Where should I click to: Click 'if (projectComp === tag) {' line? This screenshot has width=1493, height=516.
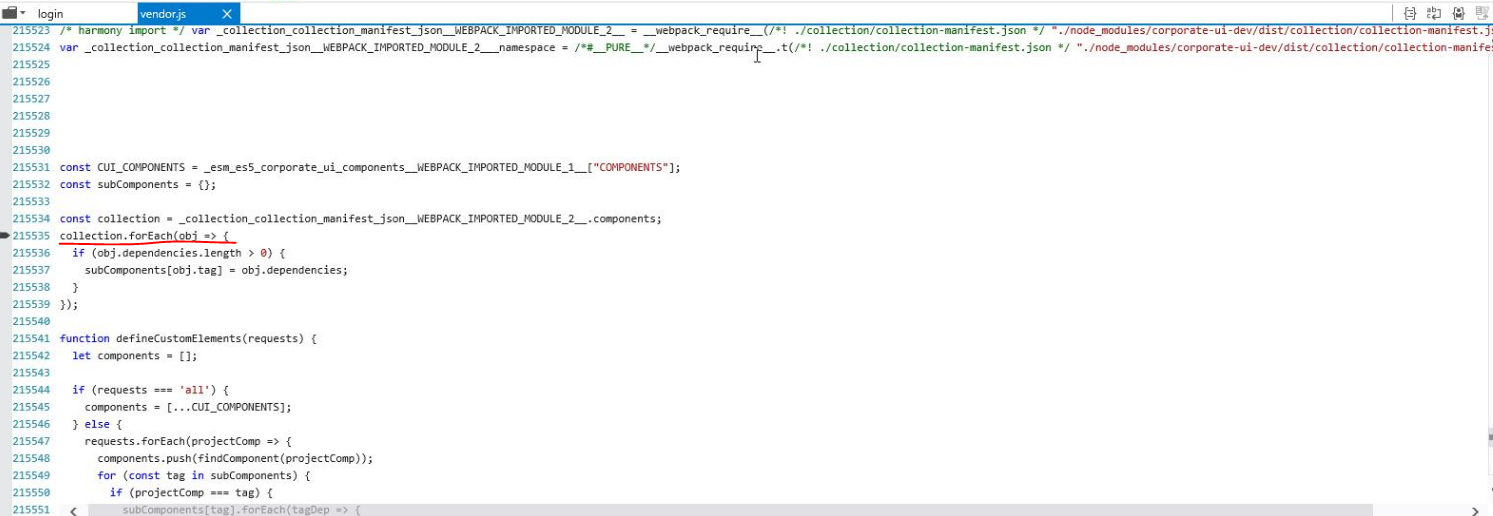[191, 492]
